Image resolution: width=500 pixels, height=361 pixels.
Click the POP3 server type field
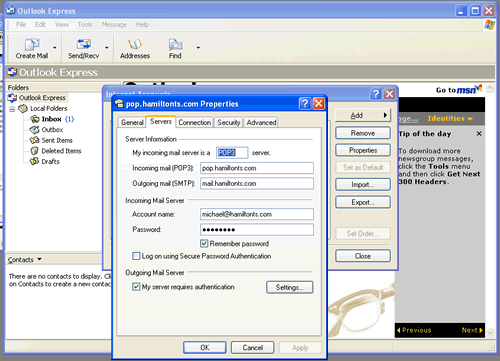click(x=232, y=153)
